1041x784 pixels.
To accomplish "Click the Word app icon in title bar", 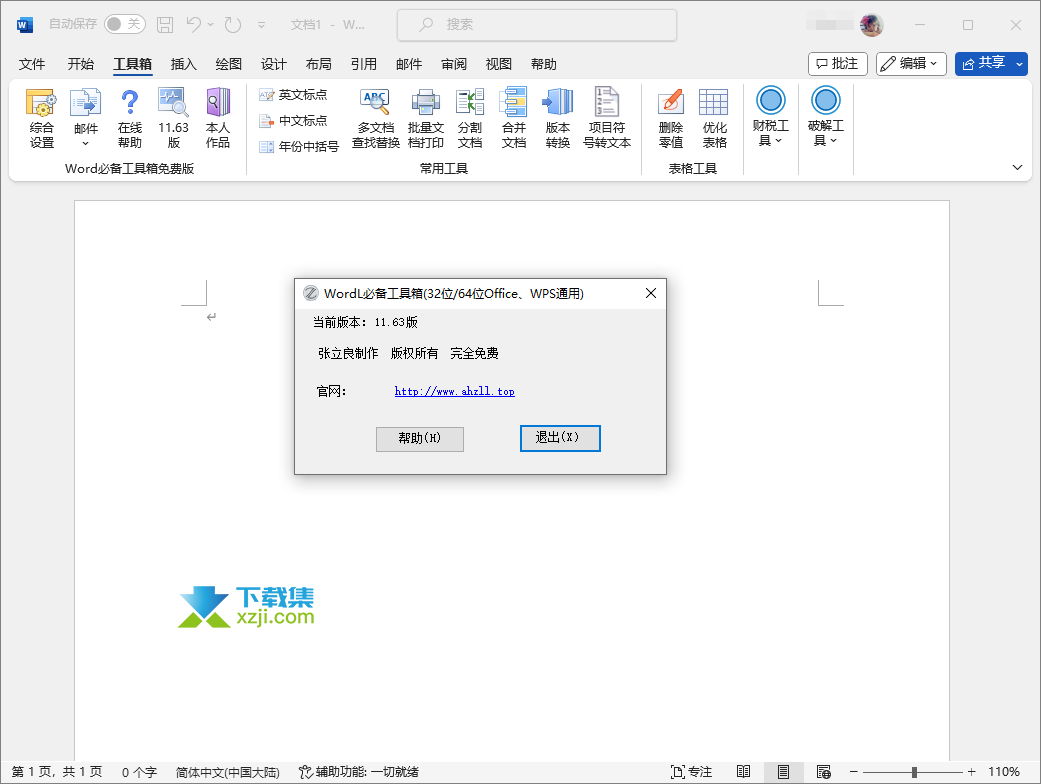I will click(x=25, y=25).
